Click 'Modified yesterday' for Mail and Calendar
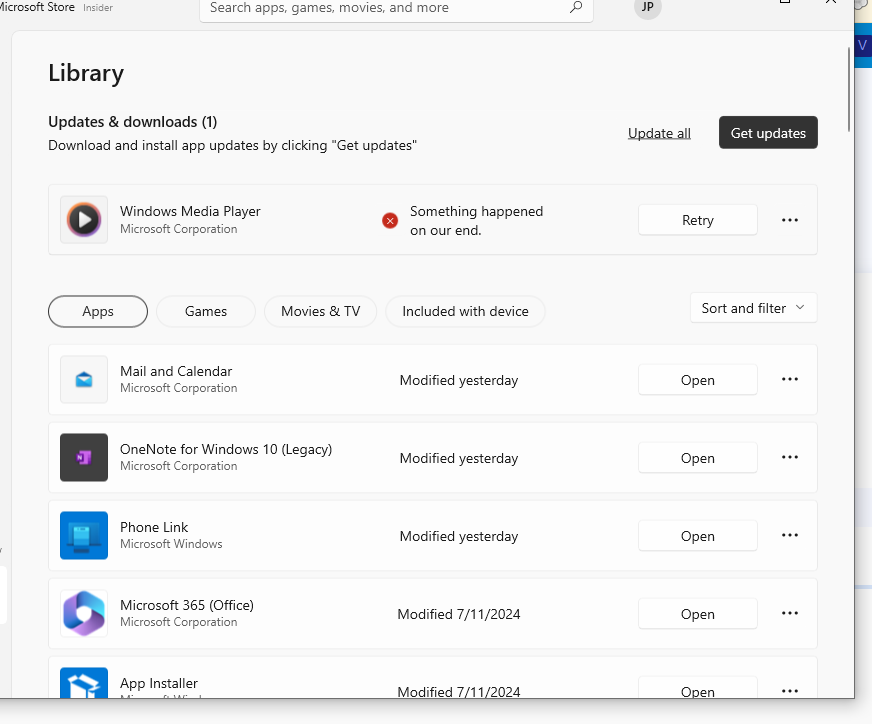The image size is (872, 724). pos(459,380)
